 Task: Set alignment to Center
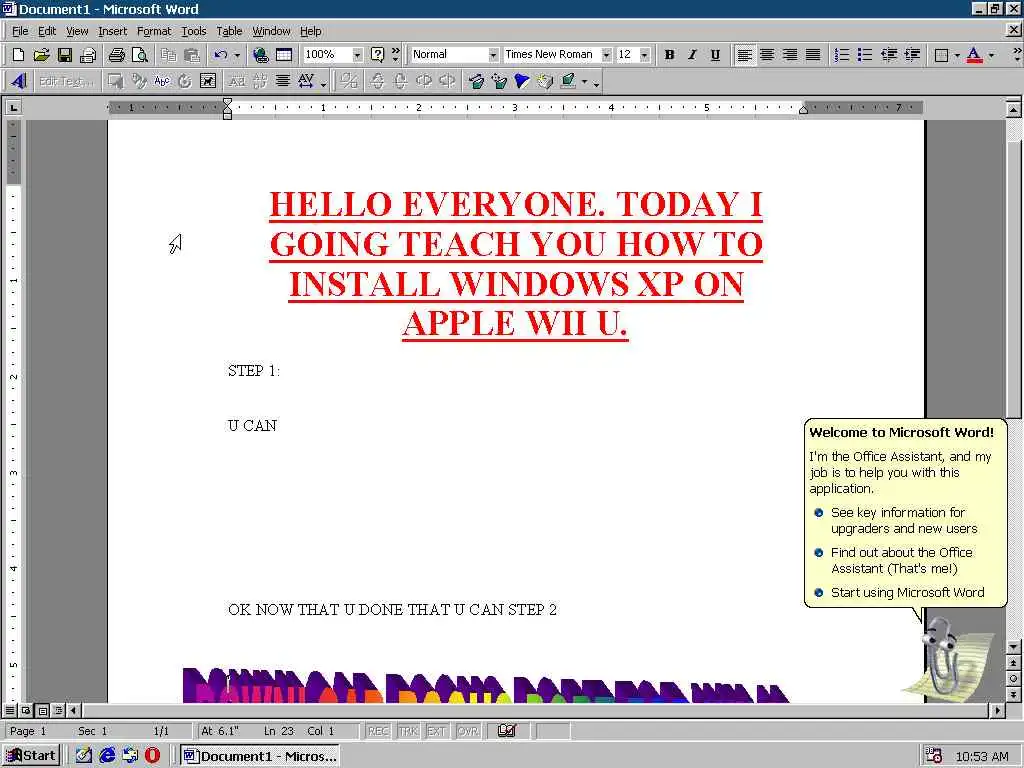767,55
